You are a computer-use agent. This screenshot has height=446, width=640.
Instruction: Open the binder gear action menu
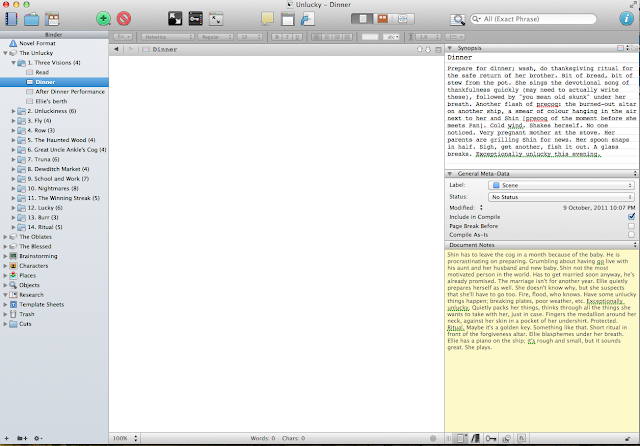point(38,438)
